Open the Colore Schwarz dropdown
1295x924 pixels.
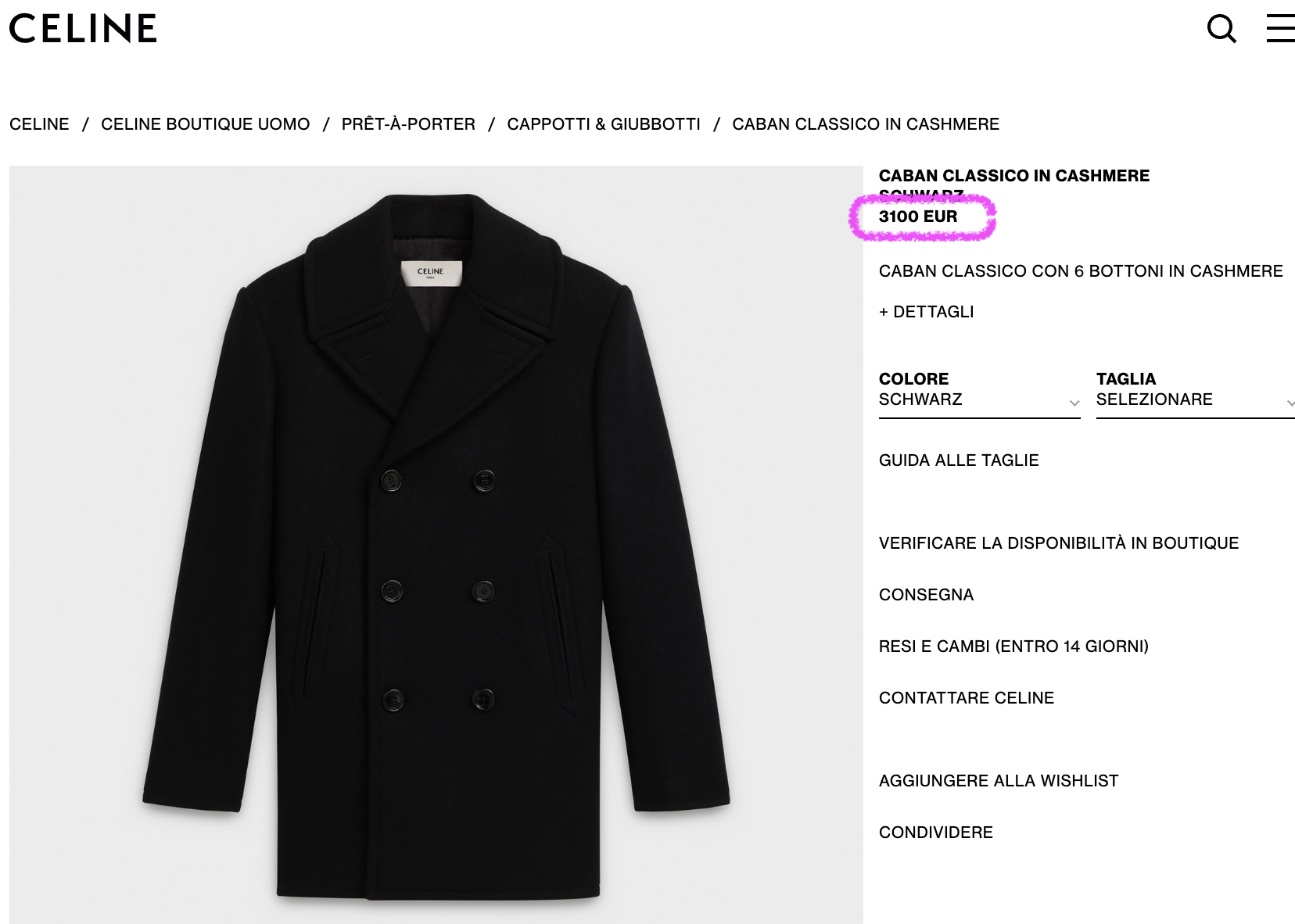pyautogui.click(x=979, y=399)
